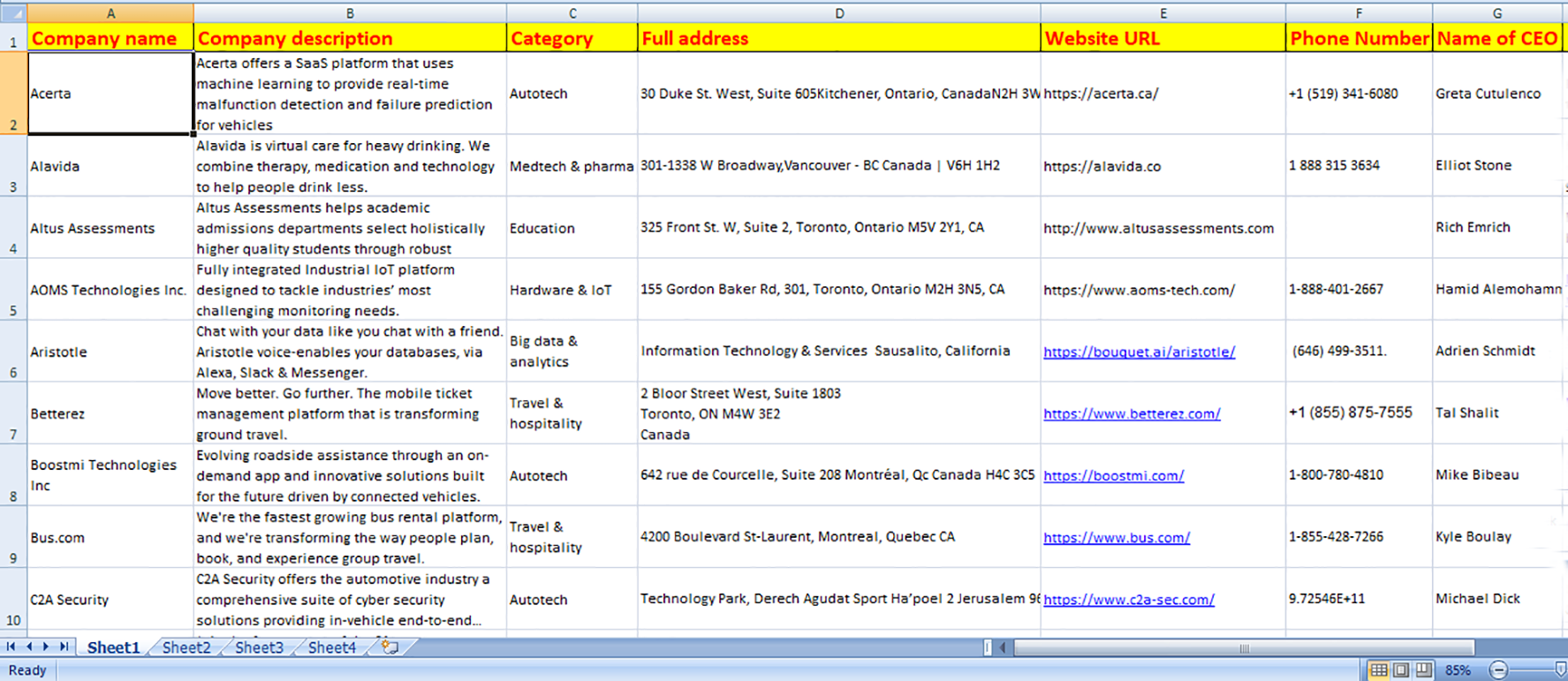The image size is (1568, 681).
Task: Switch to Sheet2 tab
Action: 186,647
